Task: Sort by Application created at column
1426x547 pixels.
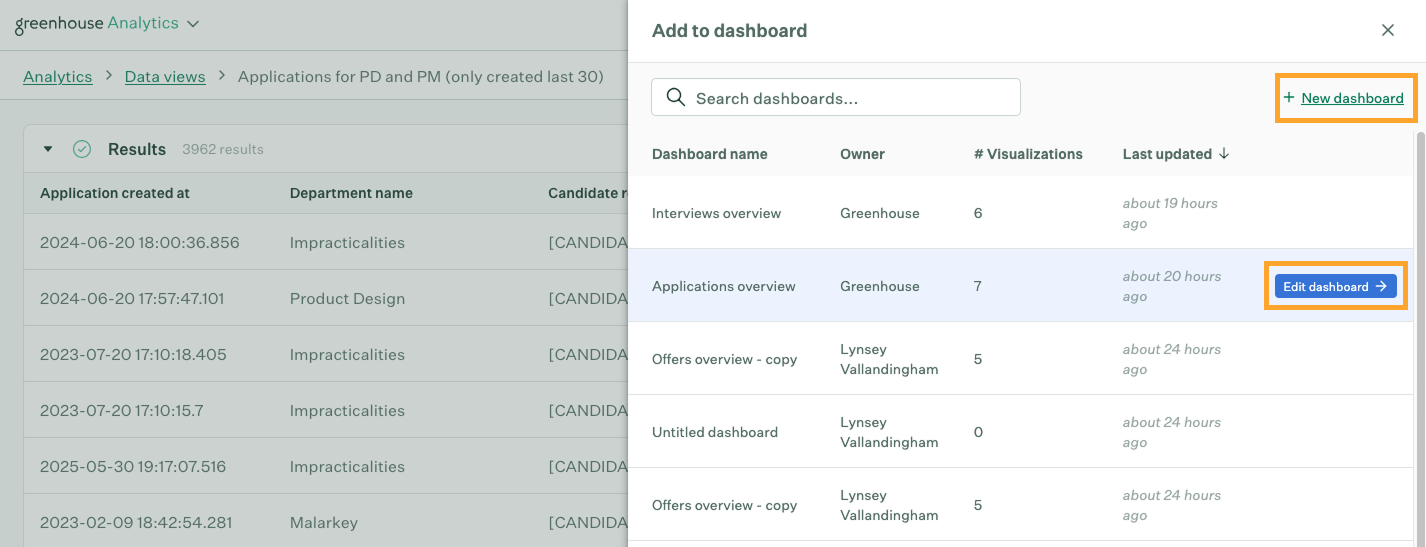Action: click(x=115, y=193)
